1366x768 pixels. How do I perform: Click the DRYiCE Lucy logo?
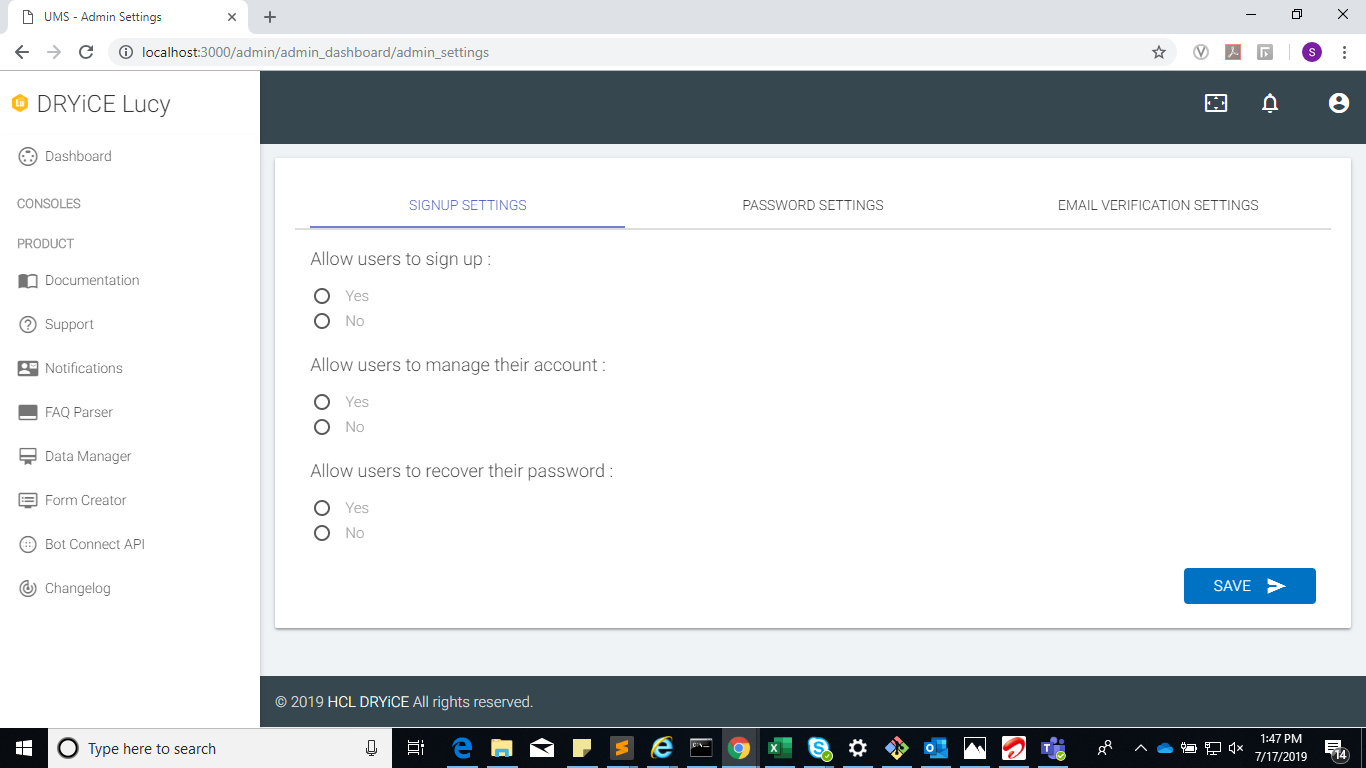tap(91, 104)
